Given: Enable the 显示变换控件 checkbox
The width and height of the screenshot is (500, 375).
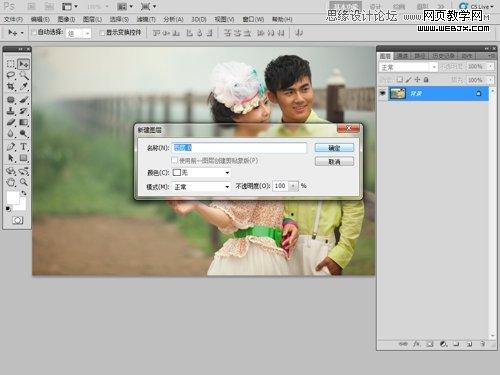Looking at the screenshot, I should [102, 33].
